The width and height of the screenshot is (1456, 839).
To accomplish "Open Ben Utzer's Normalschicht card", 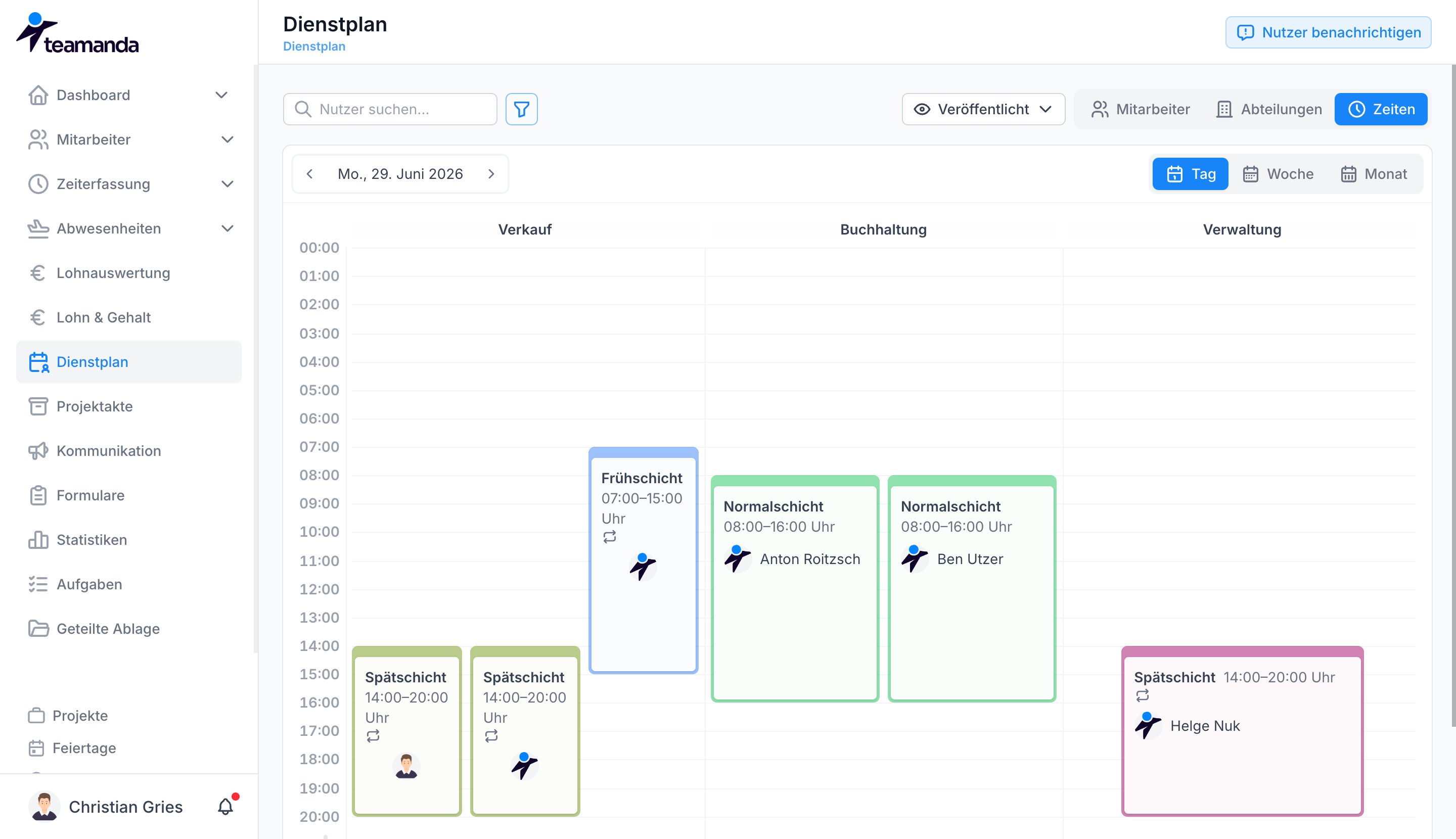I will (972, 588).
